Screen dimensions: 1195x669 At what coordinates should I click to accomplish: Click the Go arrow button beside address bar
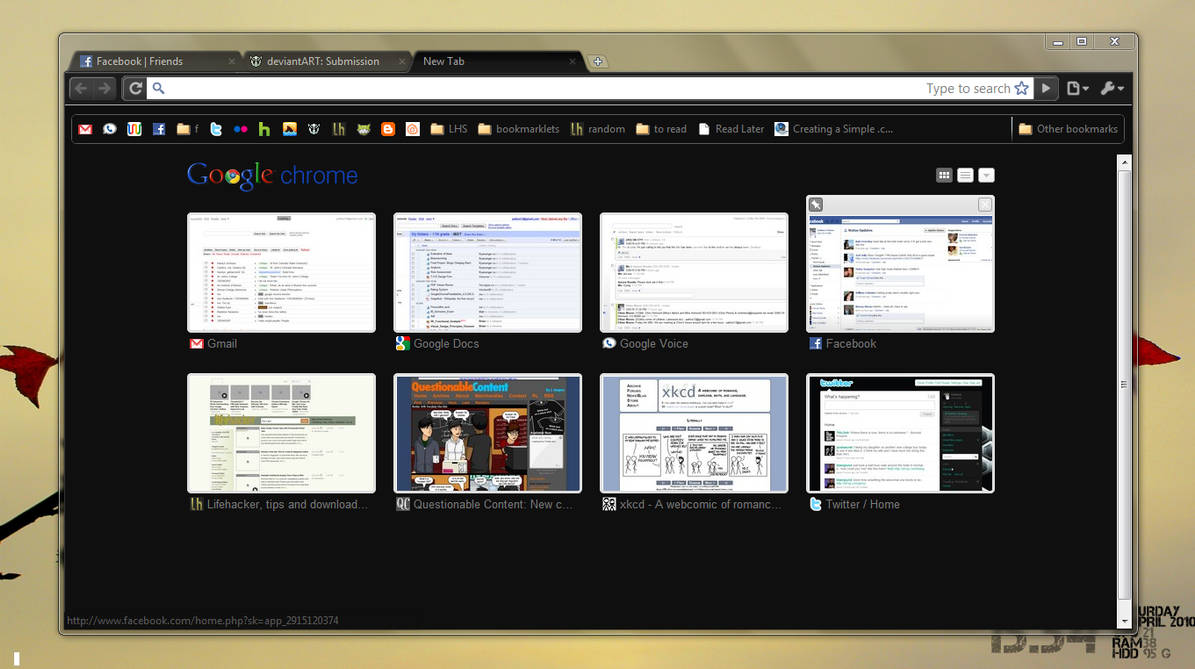click(x=1046, y=88)
